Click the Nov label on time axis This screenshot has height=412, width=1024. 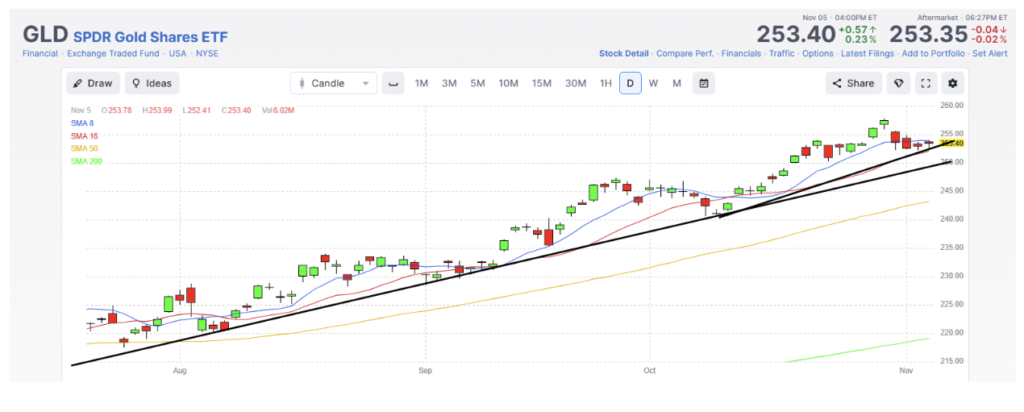click(x=906, y=371)
